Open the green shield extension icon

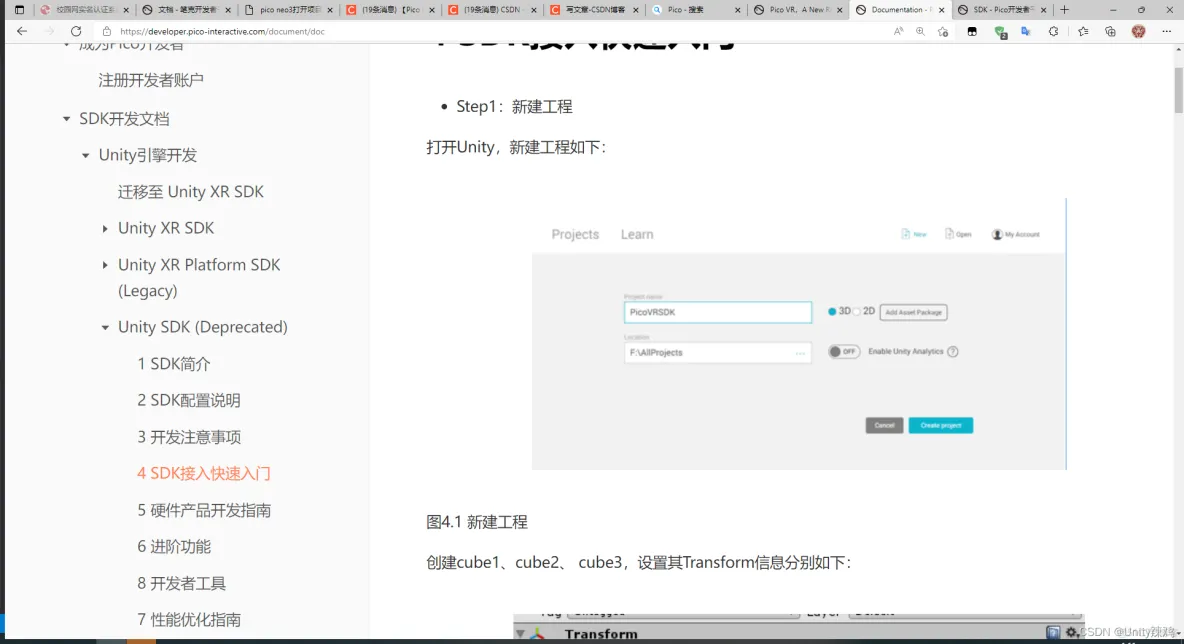coord(1001,32)
